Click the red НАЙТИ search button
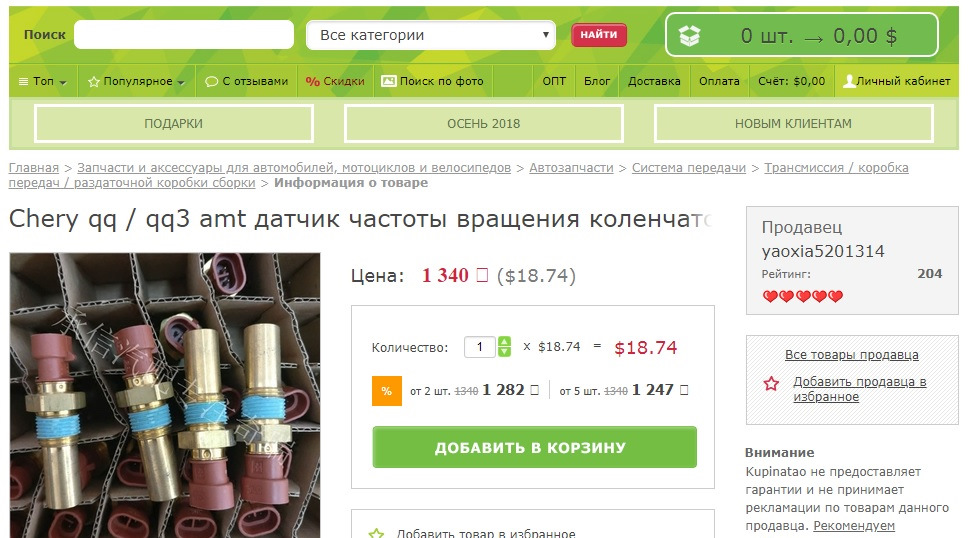The width and height of the screenshot is (969, 538). coord(599,35)
